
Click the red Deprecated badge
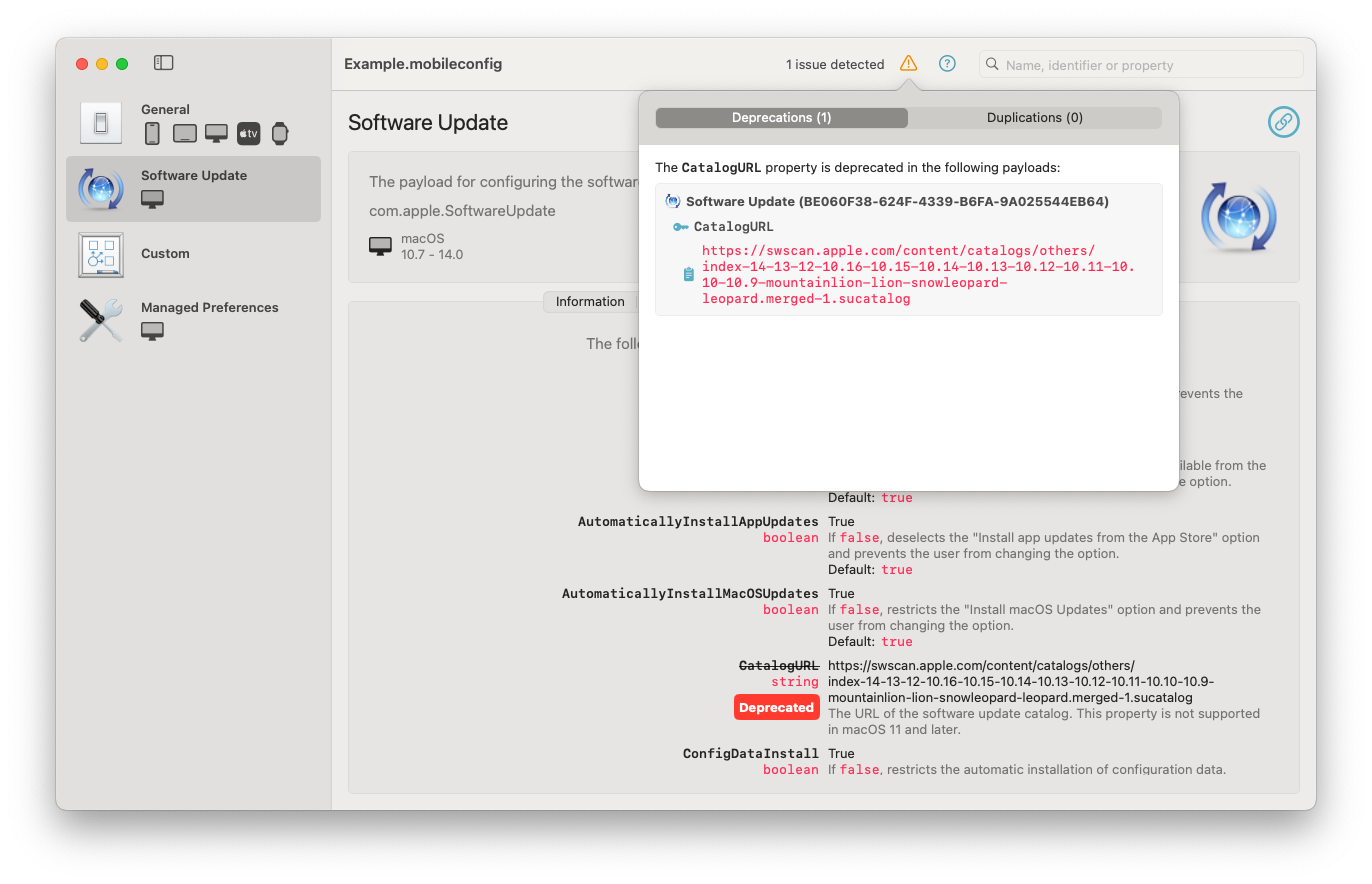[776, 707]
